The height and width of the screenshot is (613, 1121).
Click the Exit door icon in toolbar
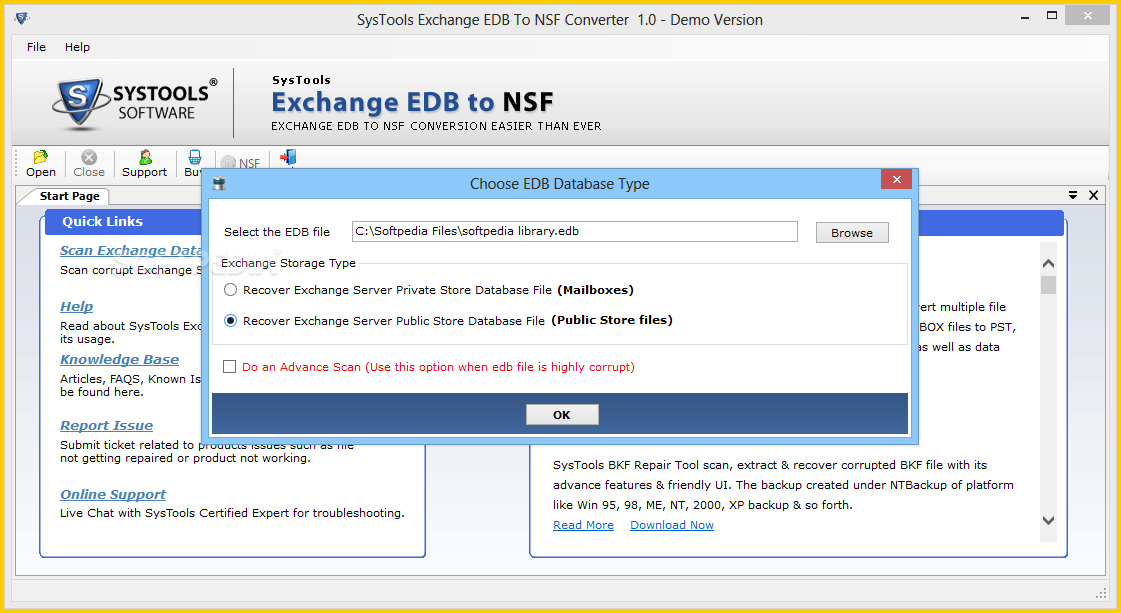[x=288, y=159]
